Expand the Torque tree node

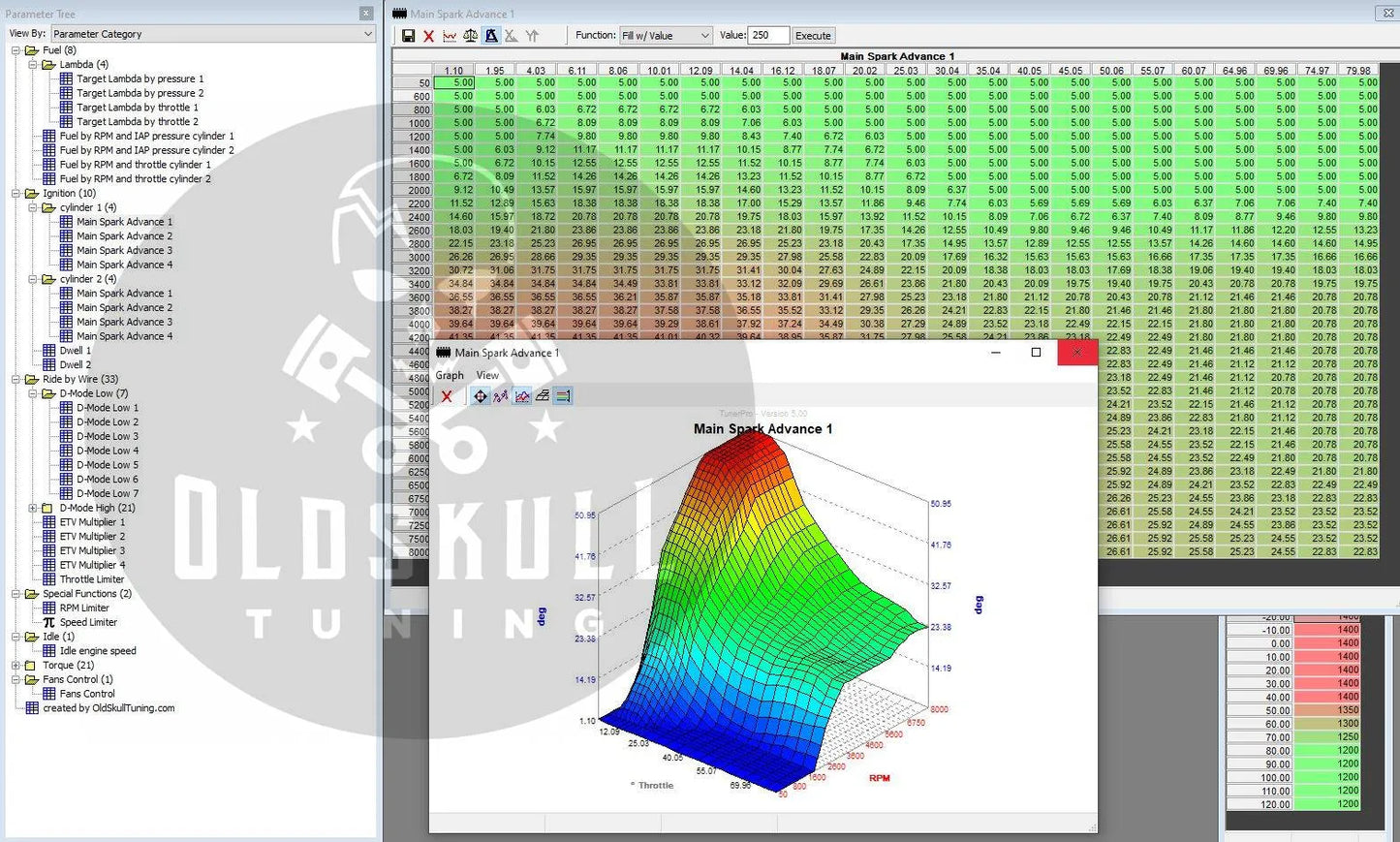(x=16, y=666)
